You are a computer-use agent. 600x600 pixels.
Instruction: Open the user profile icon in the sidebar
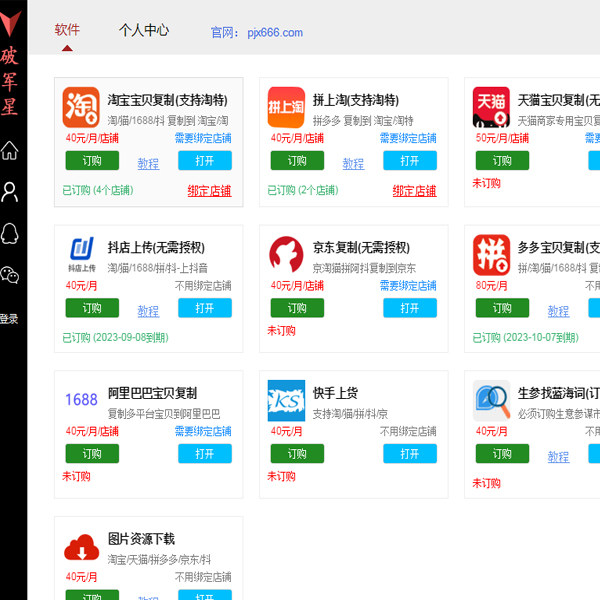(9, 192)
